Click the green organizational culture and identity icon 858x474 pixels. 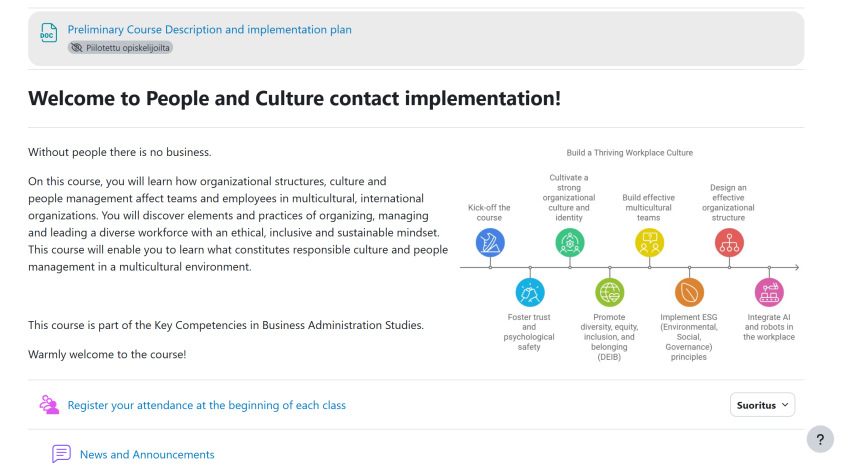[569, 242]
